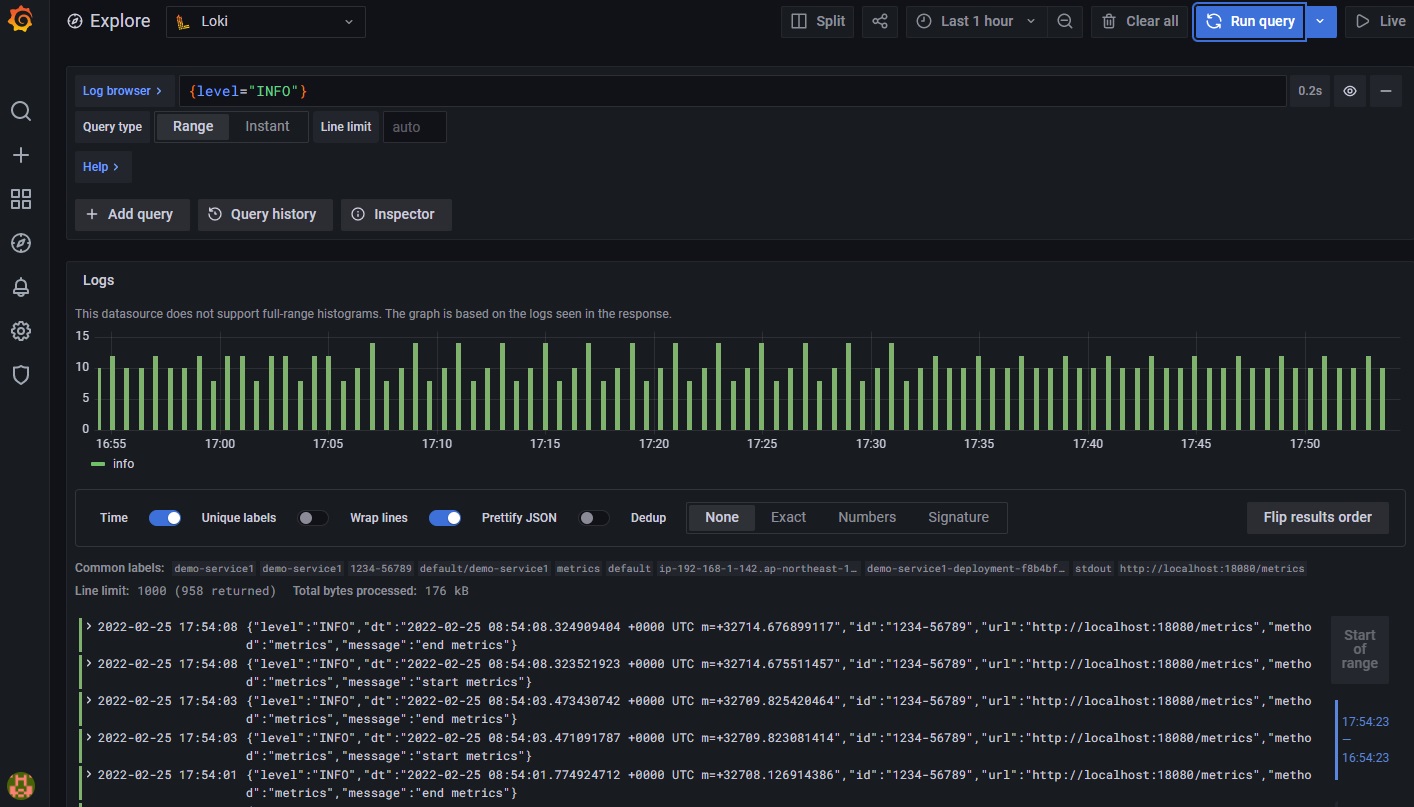
Task: Open the Server Admin shield icon
Action: tap(21, 375)
